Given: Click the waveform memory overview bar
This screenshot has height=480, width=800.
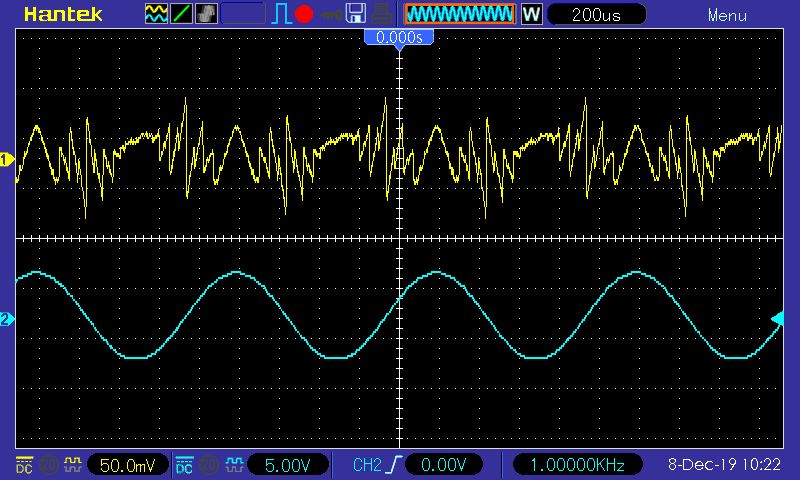Looking at the screenshot, I should 460,14.
